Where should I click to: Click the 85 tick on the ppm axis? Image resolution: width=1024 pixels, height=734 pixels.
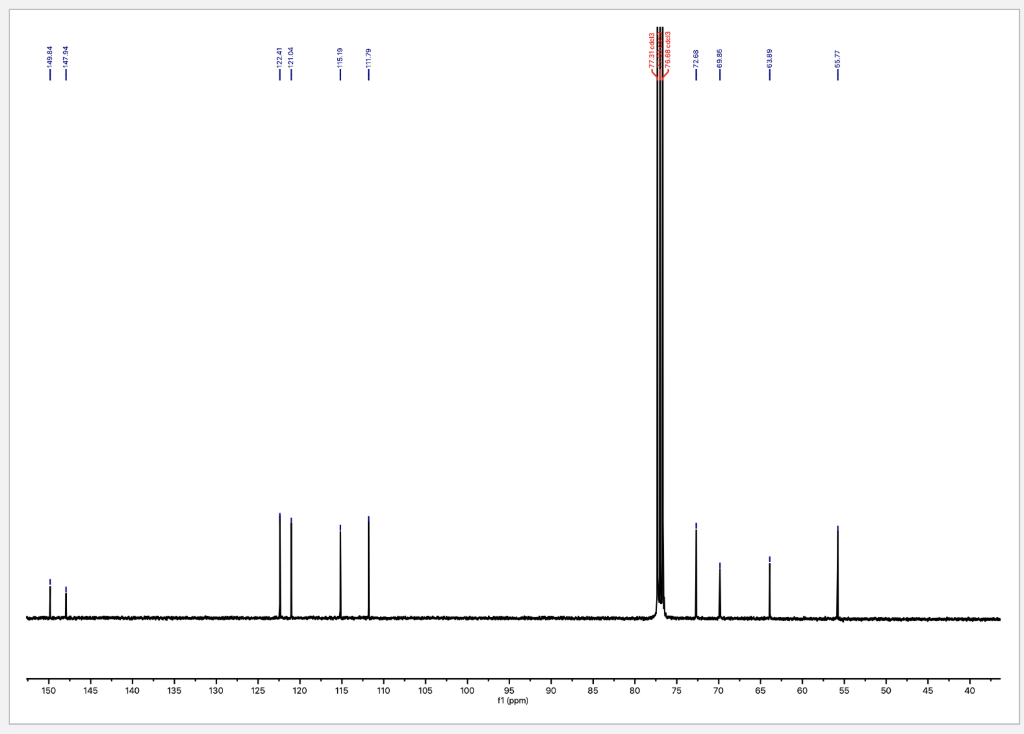[593, 690]
